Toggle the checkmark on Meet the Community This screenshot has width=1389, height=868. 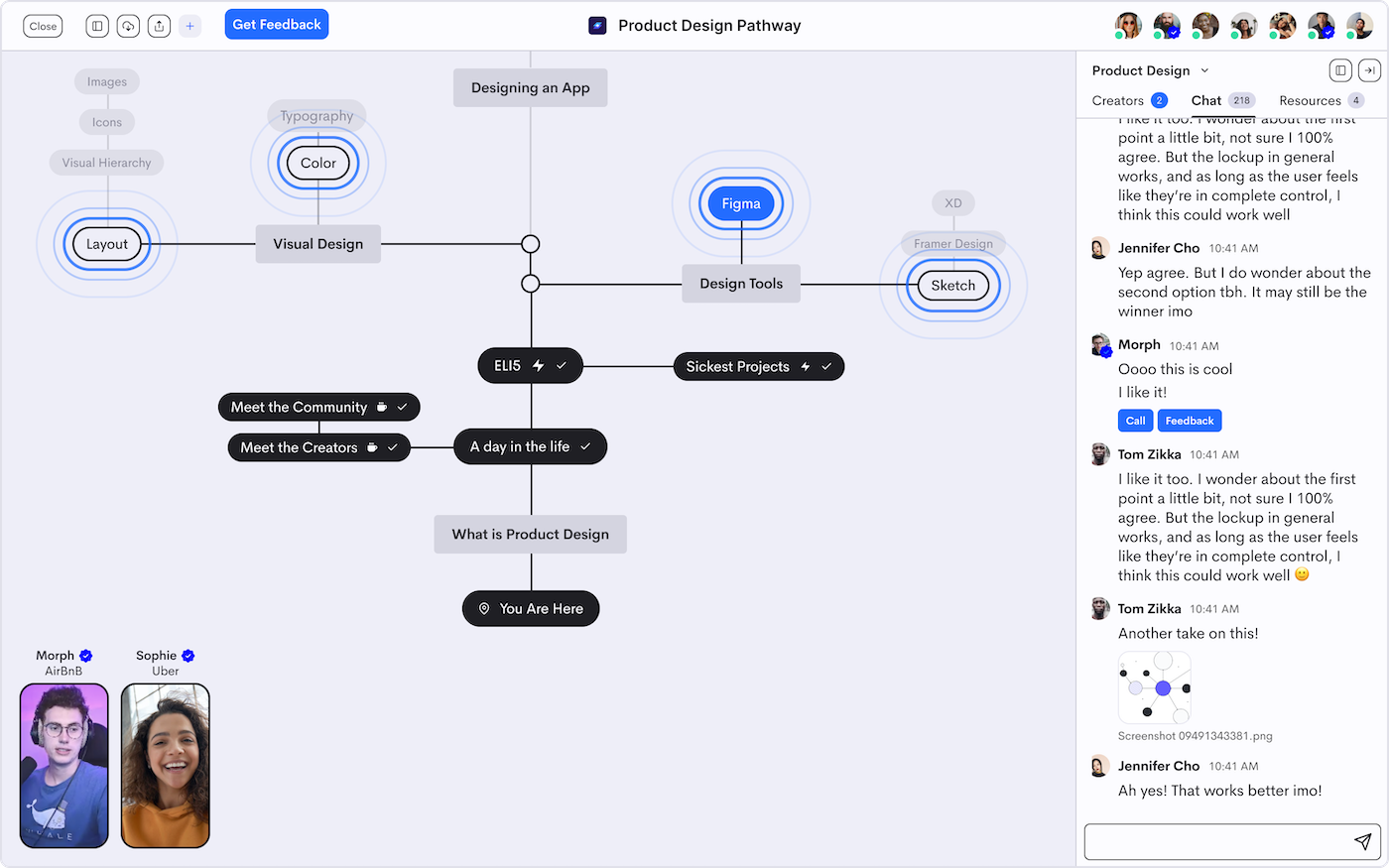[403, 407]
